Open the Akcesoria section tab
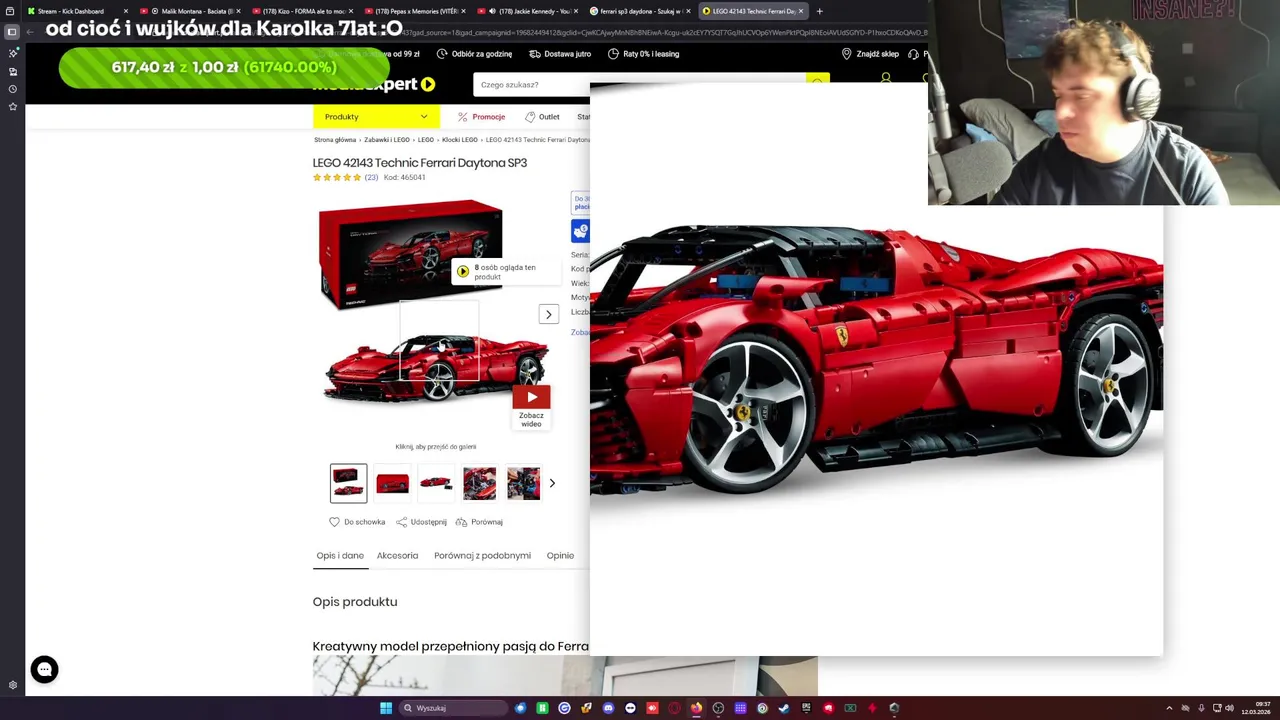The height and width of the screenshot is (720, 1280). click(x=397, y=556)
